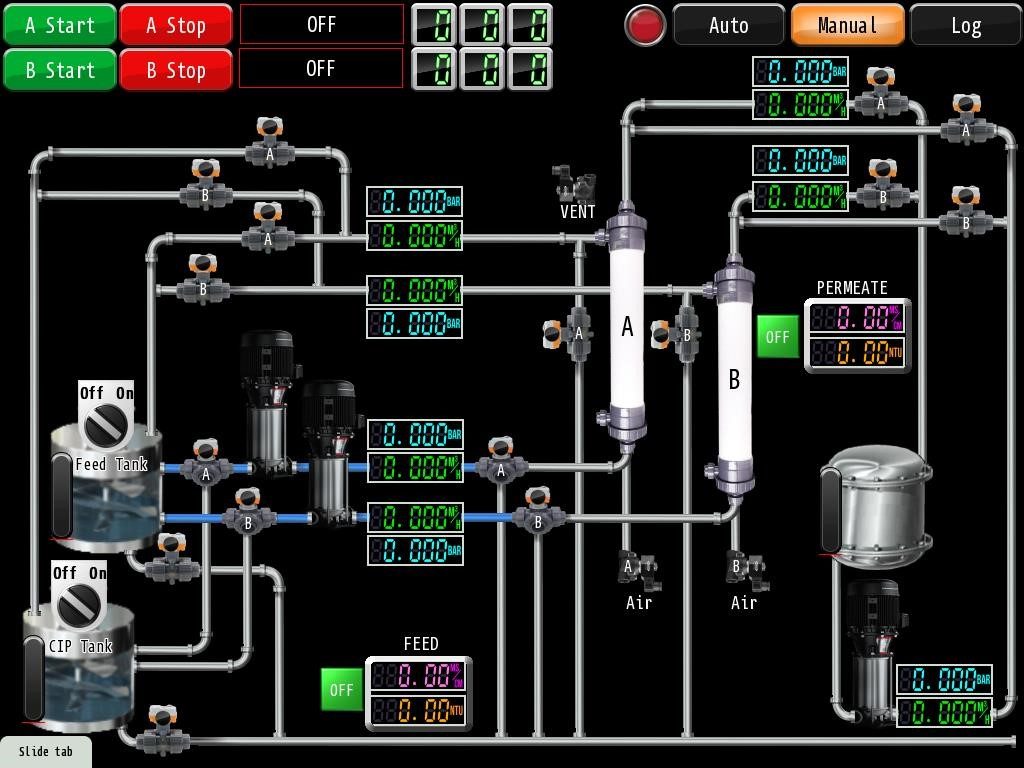
Task: Switch to Auto mode
Action: pyautogui.click(x=728, y=25)
